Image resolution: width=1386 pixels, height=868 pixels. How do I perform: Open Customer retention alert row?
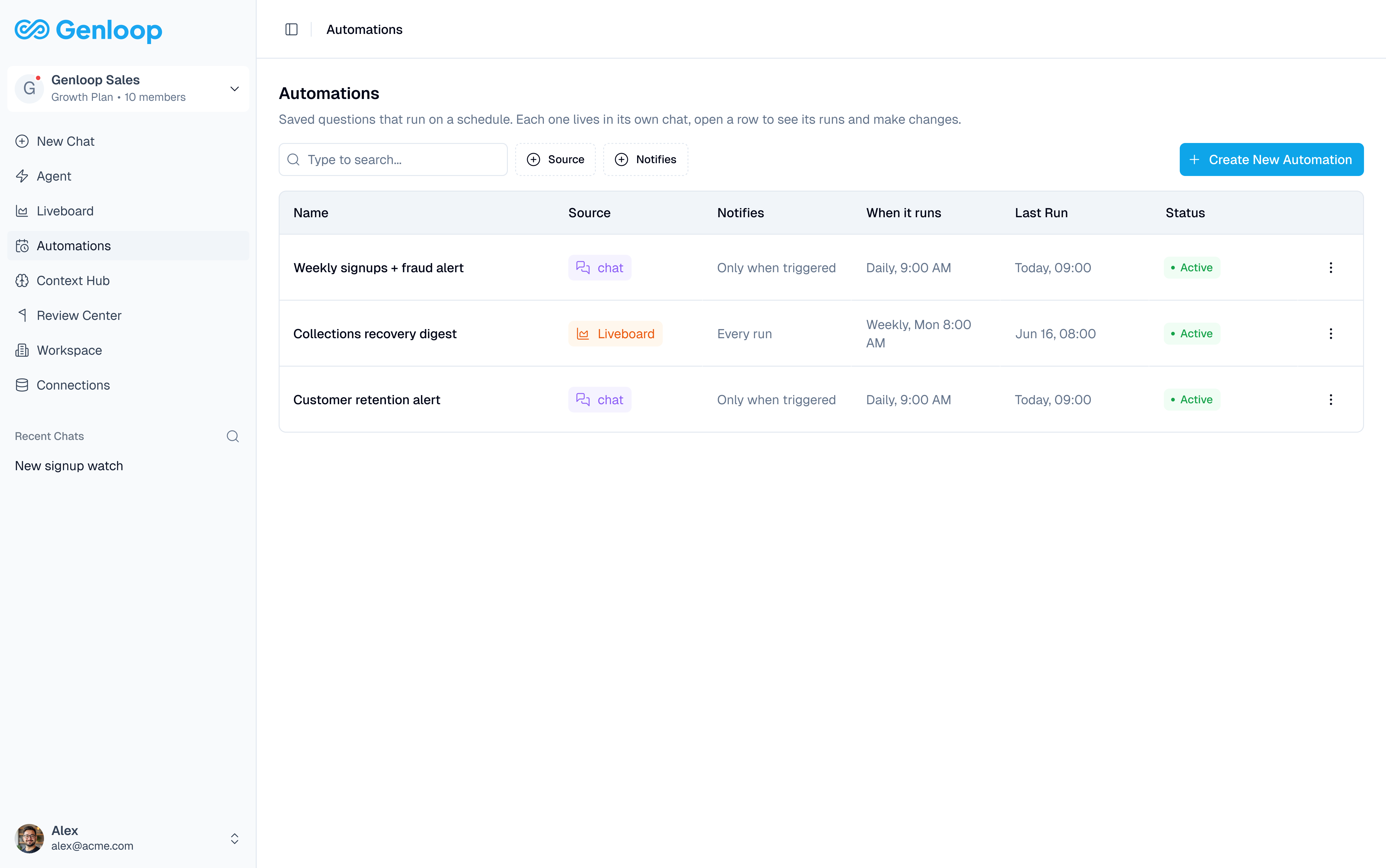pos(821,400)
